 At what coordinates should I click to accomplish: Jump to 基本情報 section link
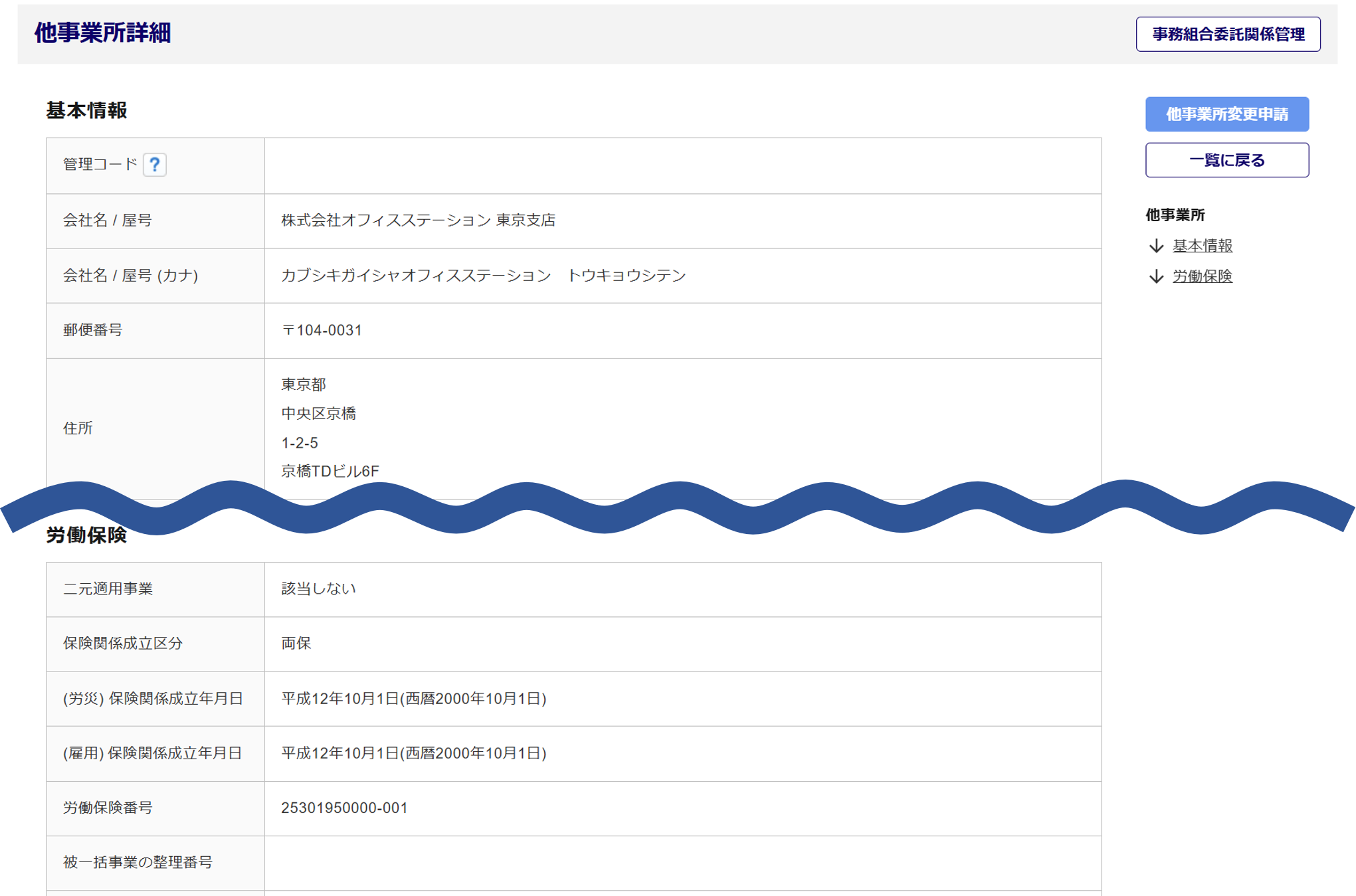1202,246
